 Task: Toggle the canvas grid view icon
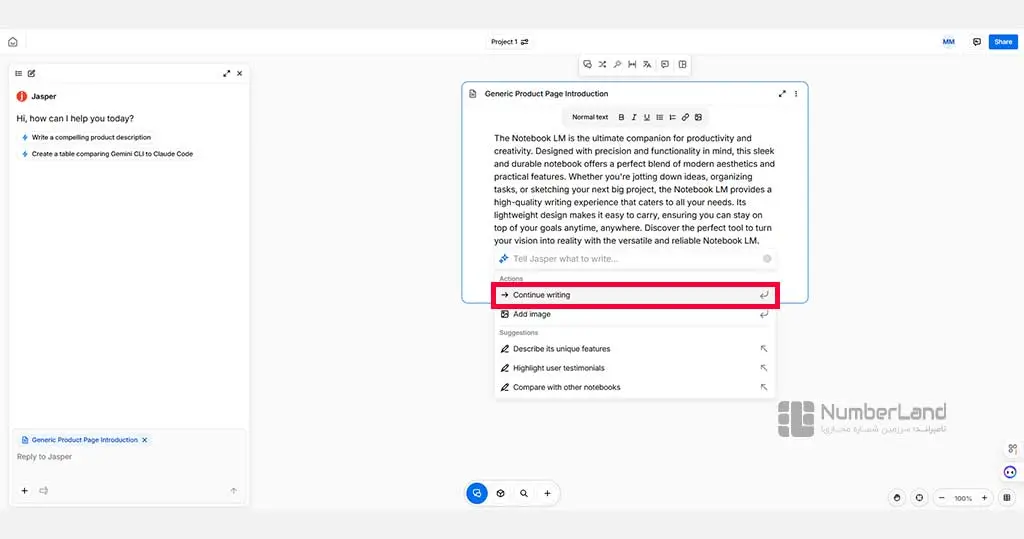pos(1007,498)
